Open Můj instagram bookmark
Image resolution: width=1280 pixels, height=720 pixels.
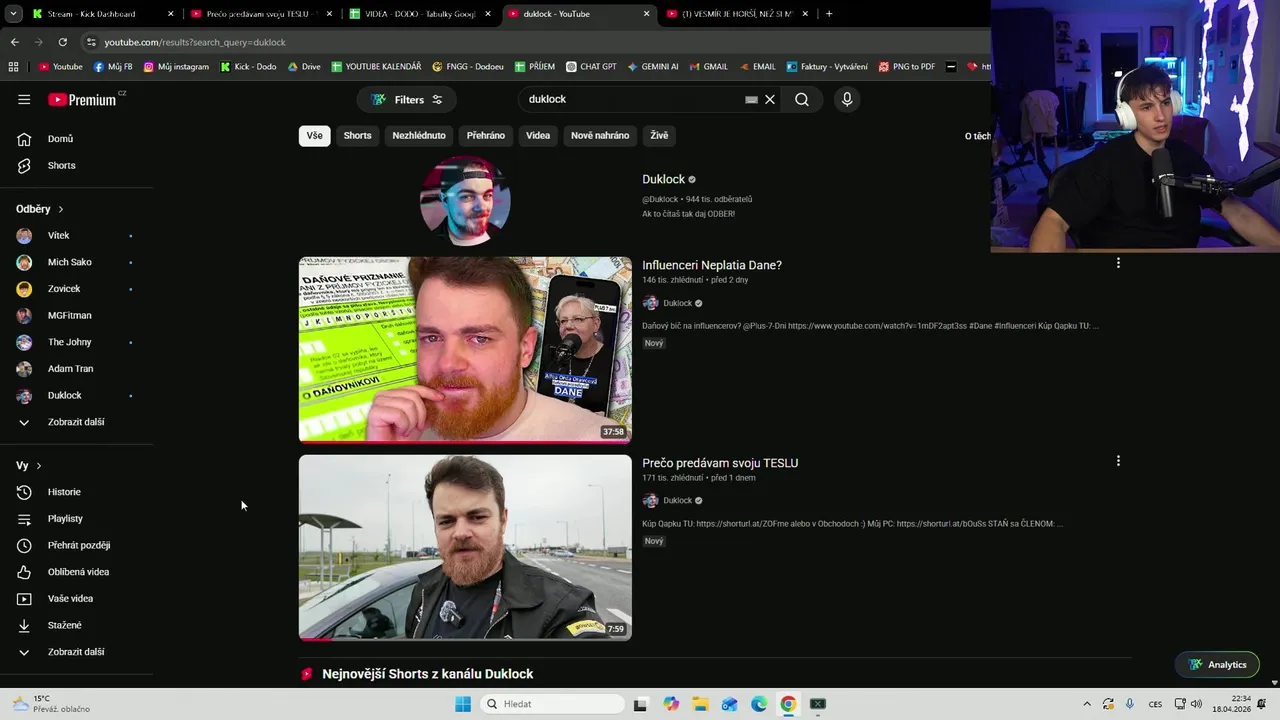pos(176,67)
